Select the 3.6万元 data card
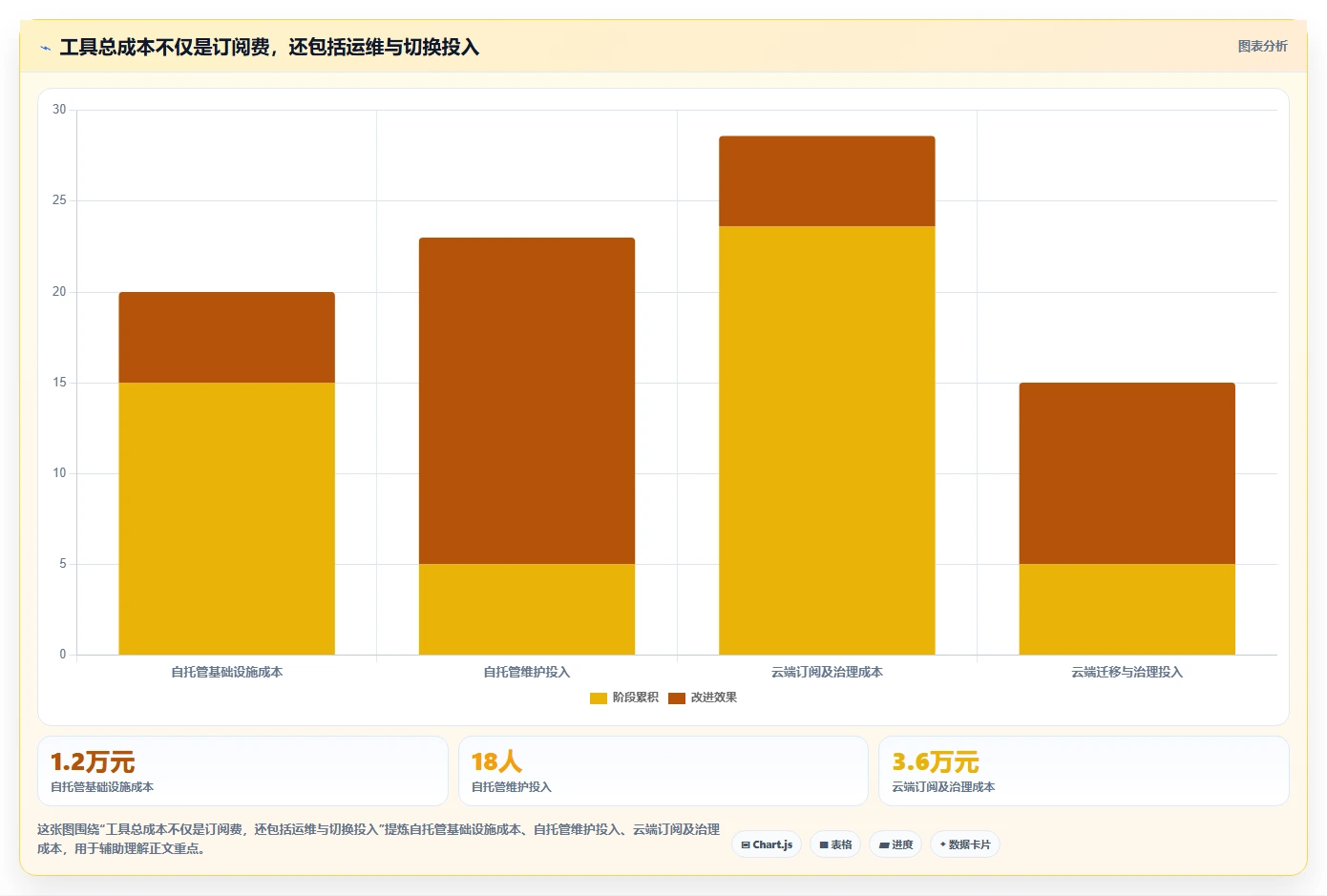The width and height of the screenshot is (1327, 896). [1084, 771]
